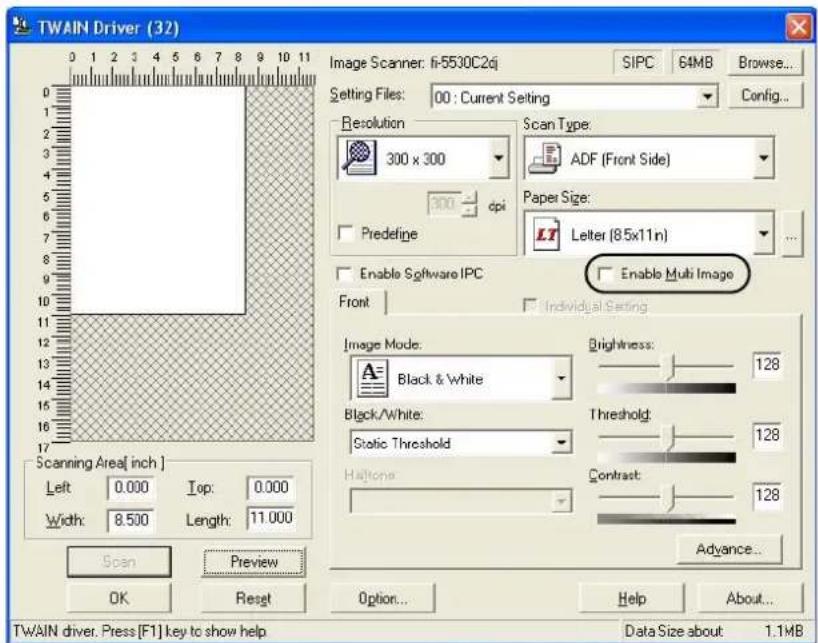Click the Resolution magnifier icon
Screen dimensions: 818x643
point(358,157)
